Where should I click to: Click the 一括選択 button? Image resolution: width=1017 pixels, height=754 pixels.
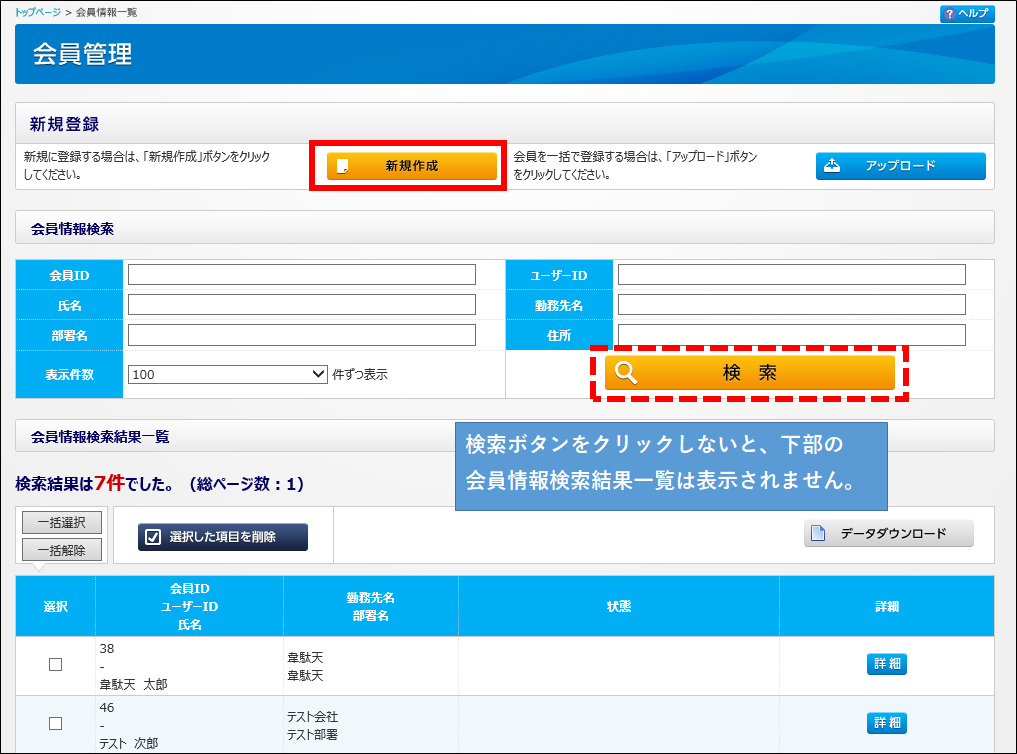[x=62, y=523]
